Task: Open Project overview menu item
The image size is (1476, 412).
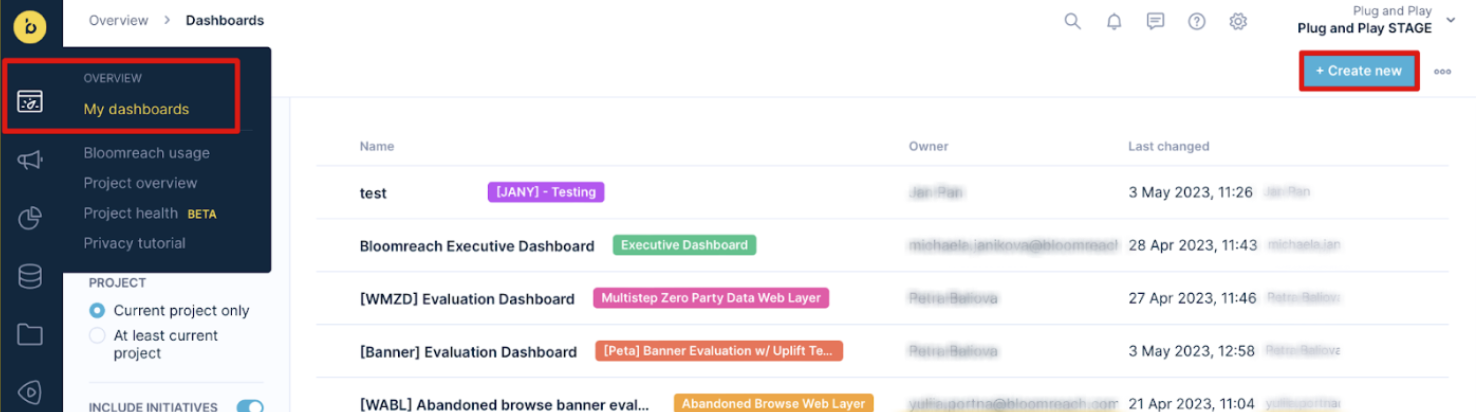Action: tap(141, 183)
